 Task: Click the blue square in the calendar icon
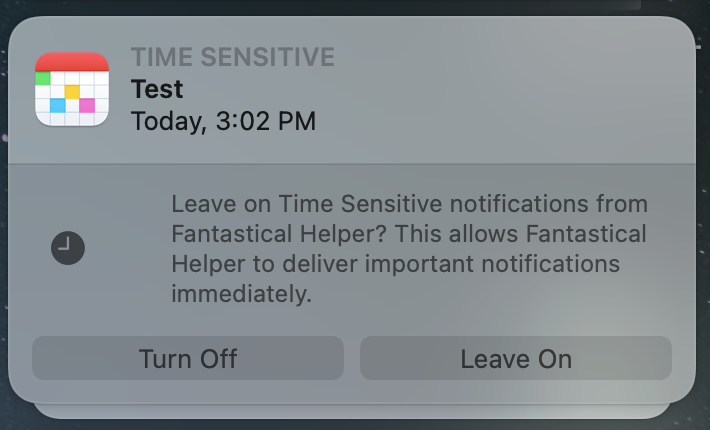[x=57, y=105]
